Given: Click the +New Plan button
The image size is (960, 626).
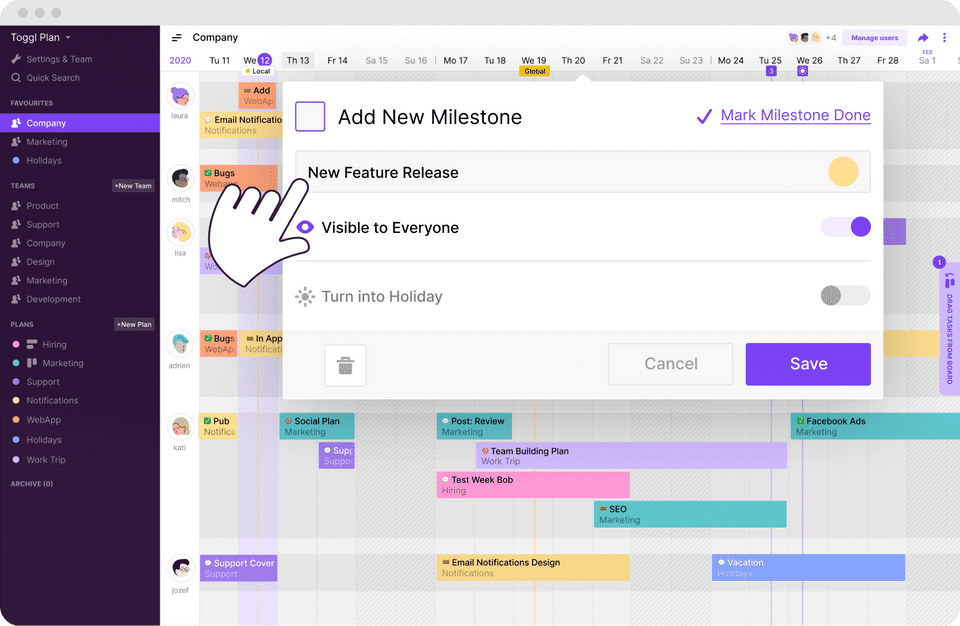Looking at the screenshot, I should [x=134, y=324].
